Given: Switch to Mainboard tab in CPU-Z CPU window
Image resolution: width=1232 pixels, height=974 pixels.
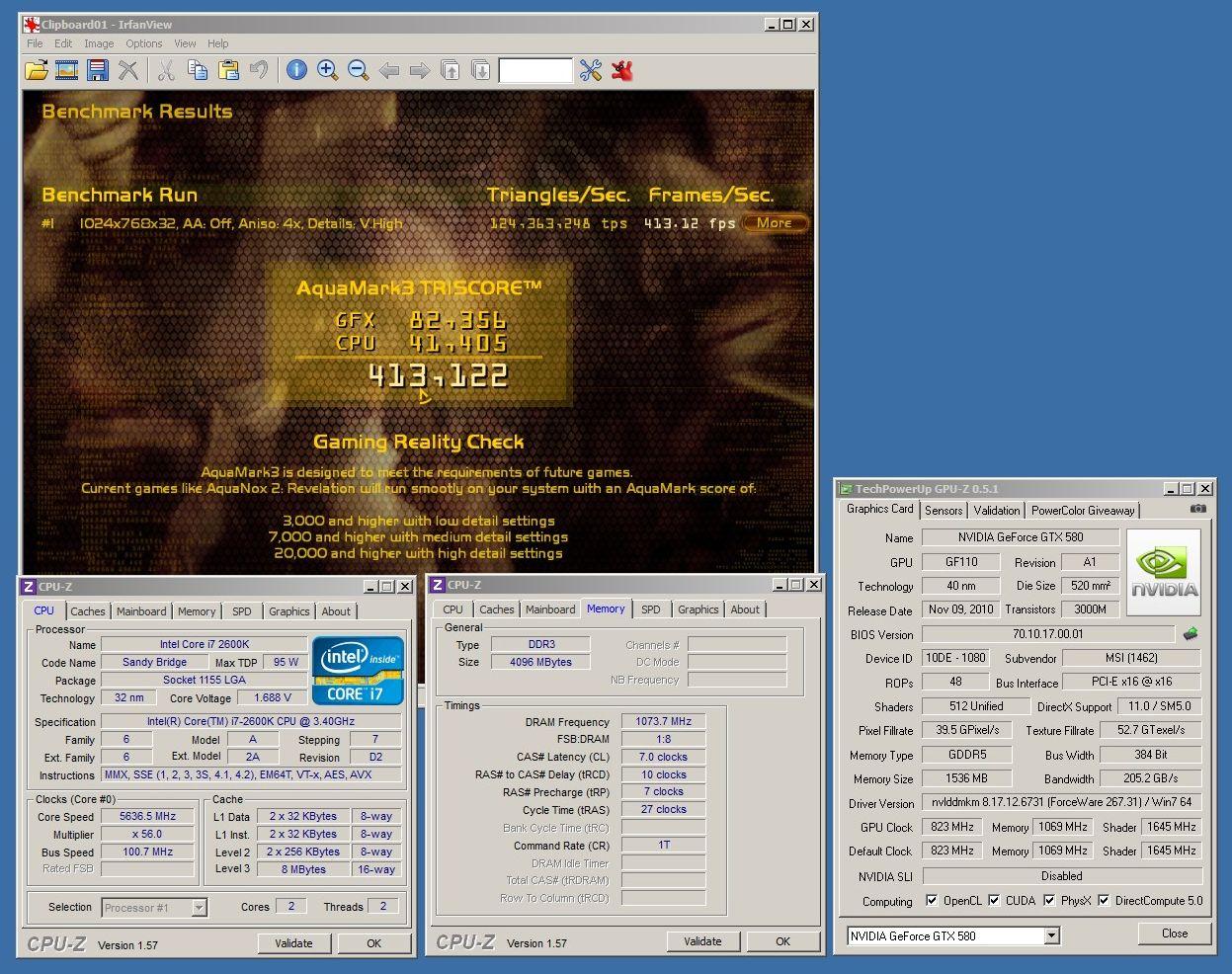Looking at the screenshot, I should pyautogui.click(x=141, y=611).
